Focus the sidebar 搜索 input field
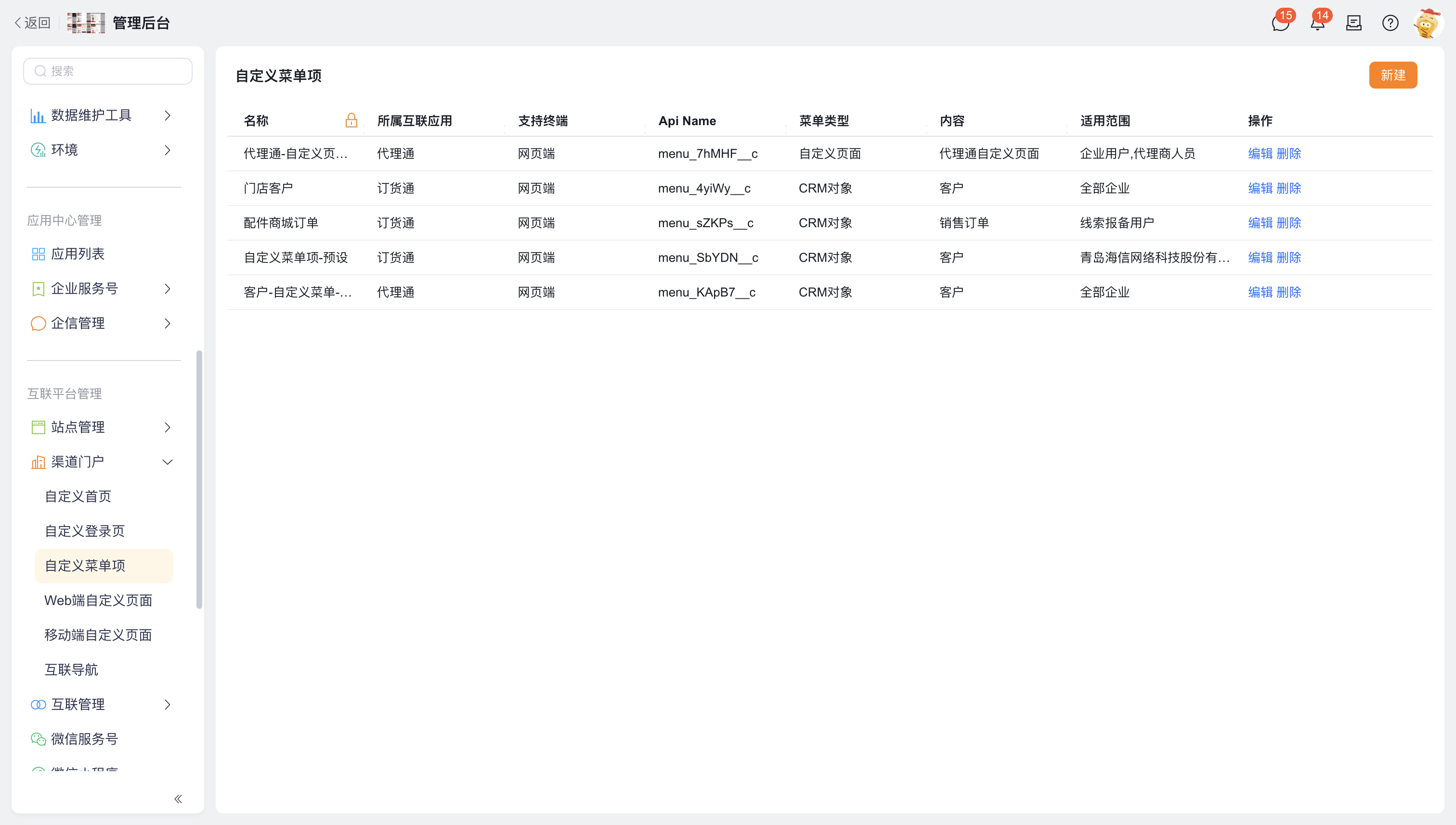Screen dimensions: 1456x825 [108, 71]
